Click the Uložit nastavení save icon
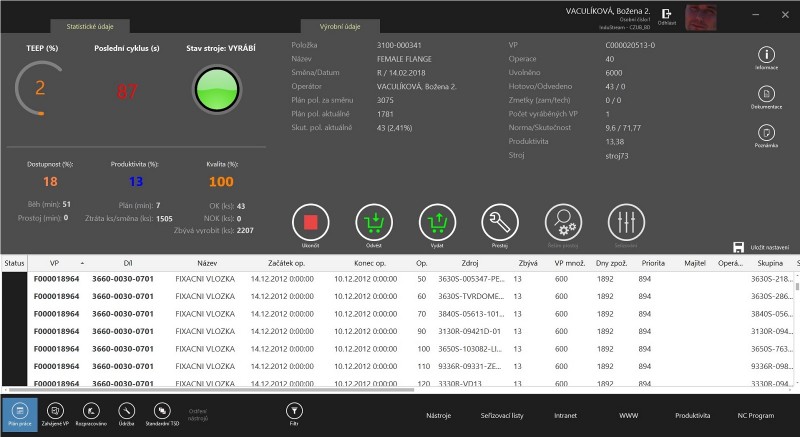The image size is (800, 437). point(738,247)
